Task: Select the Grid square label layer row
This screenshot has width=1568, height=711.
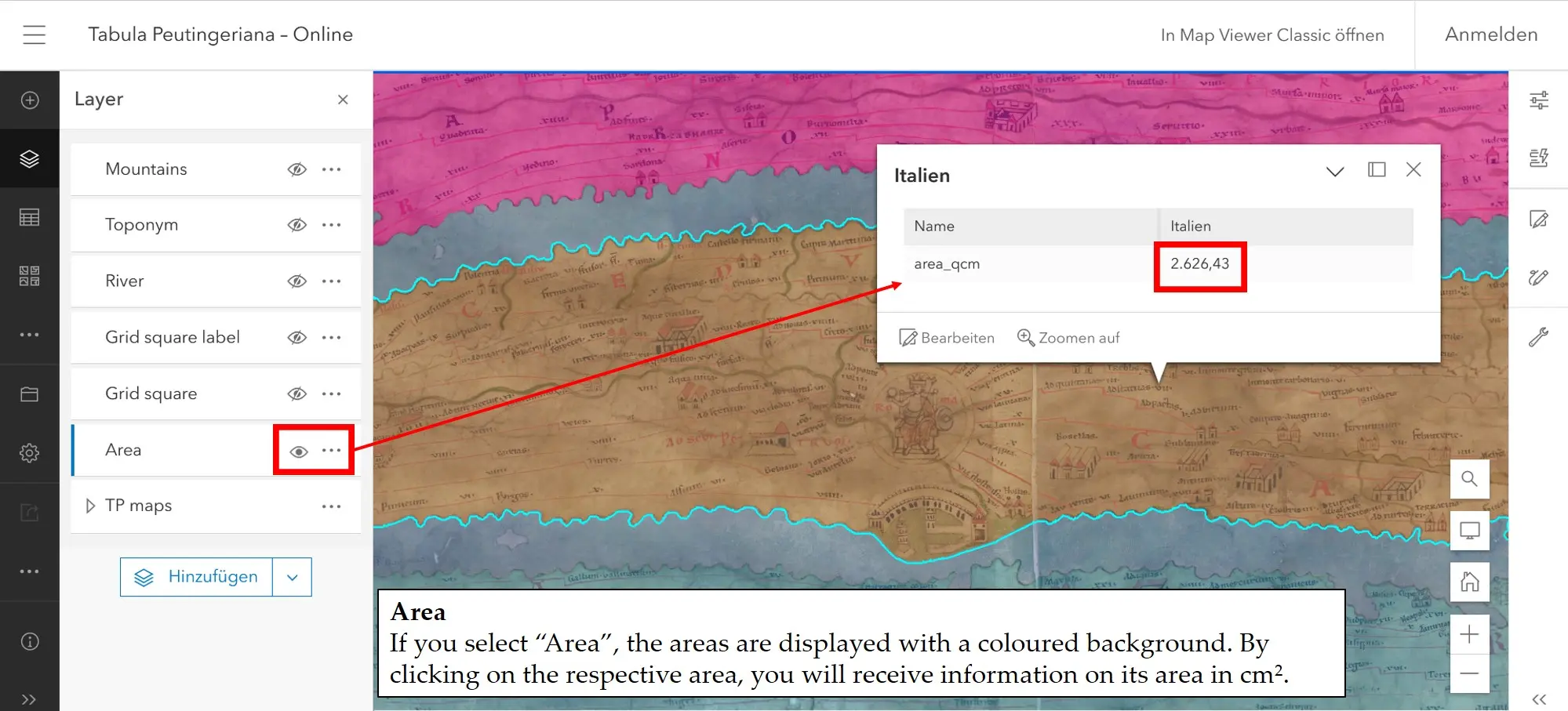Action: pos(216,337)
